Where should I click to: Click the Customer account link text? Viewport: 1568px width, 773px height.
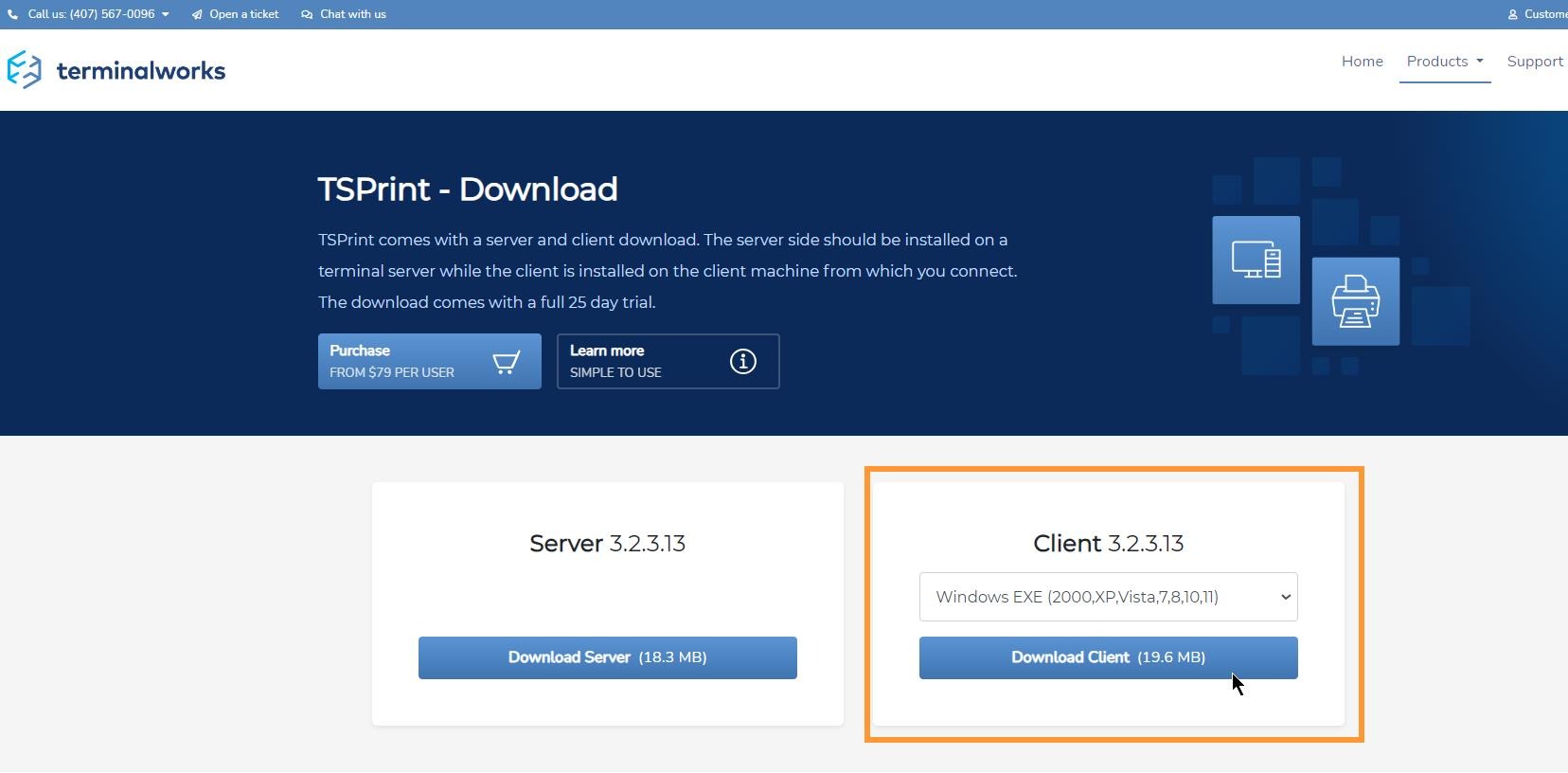point(1546,14)
